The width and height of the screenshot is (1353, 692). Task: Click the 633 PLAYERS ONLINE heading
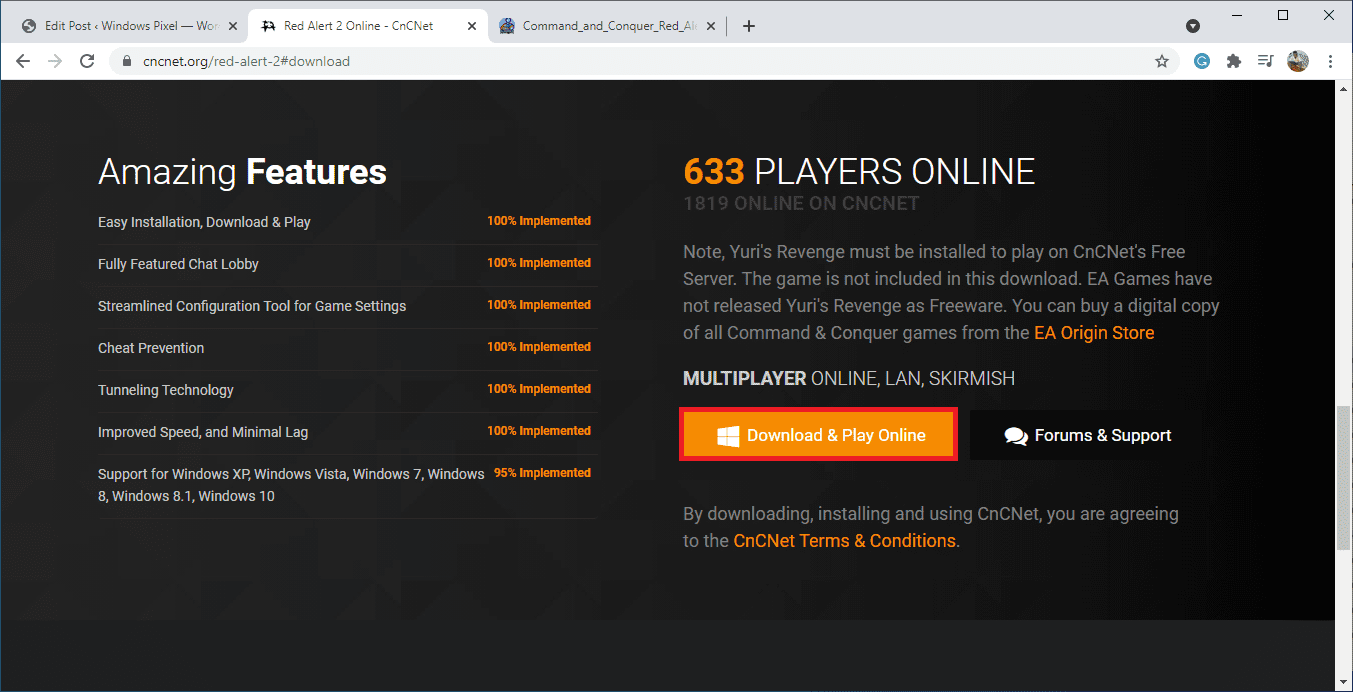click(859, 172)
